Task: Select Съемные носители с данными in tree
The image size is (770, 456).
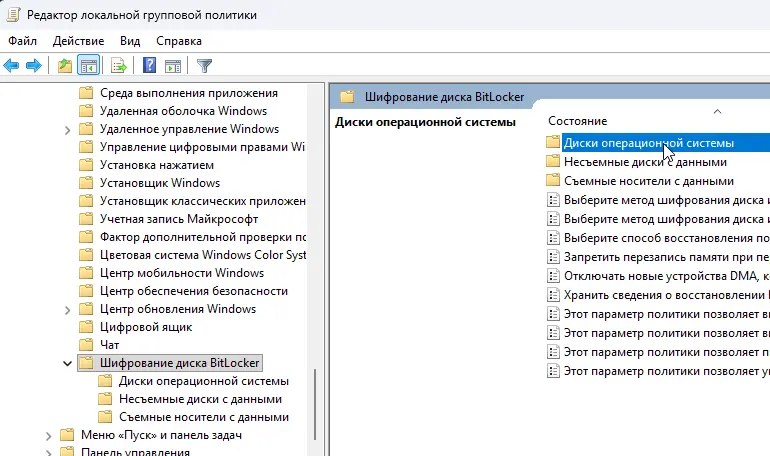Action: coord(203,417)
